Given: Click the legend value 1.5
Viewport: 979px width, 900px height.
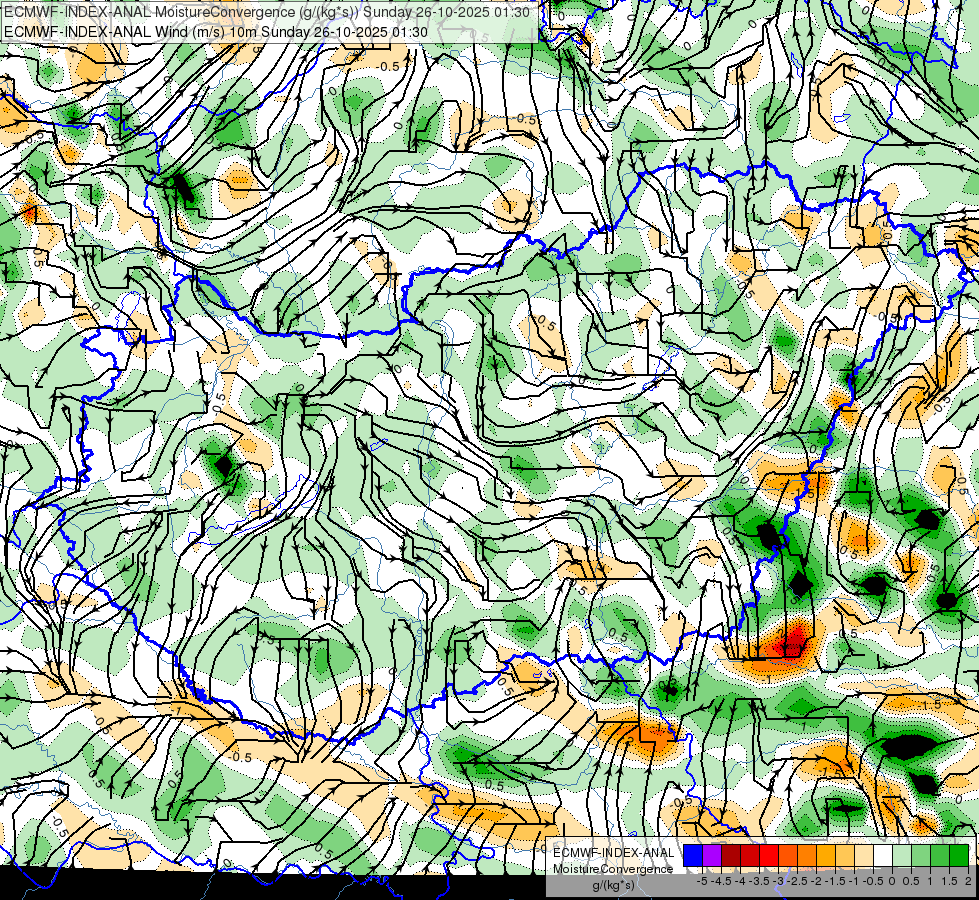Looking at the screenshot, I should click(x=950, y=881).
